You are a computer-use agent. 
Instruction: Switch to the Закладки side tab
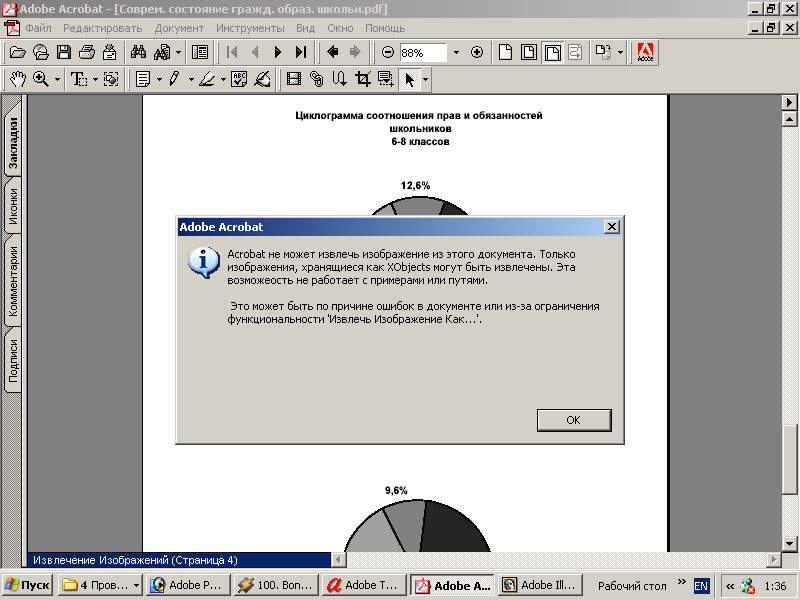click(13, 139)
